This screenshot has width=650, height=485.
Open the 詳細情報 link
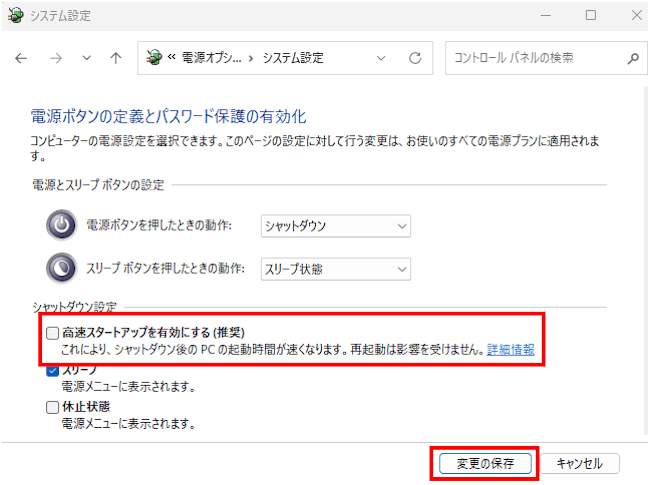(511, 350)
